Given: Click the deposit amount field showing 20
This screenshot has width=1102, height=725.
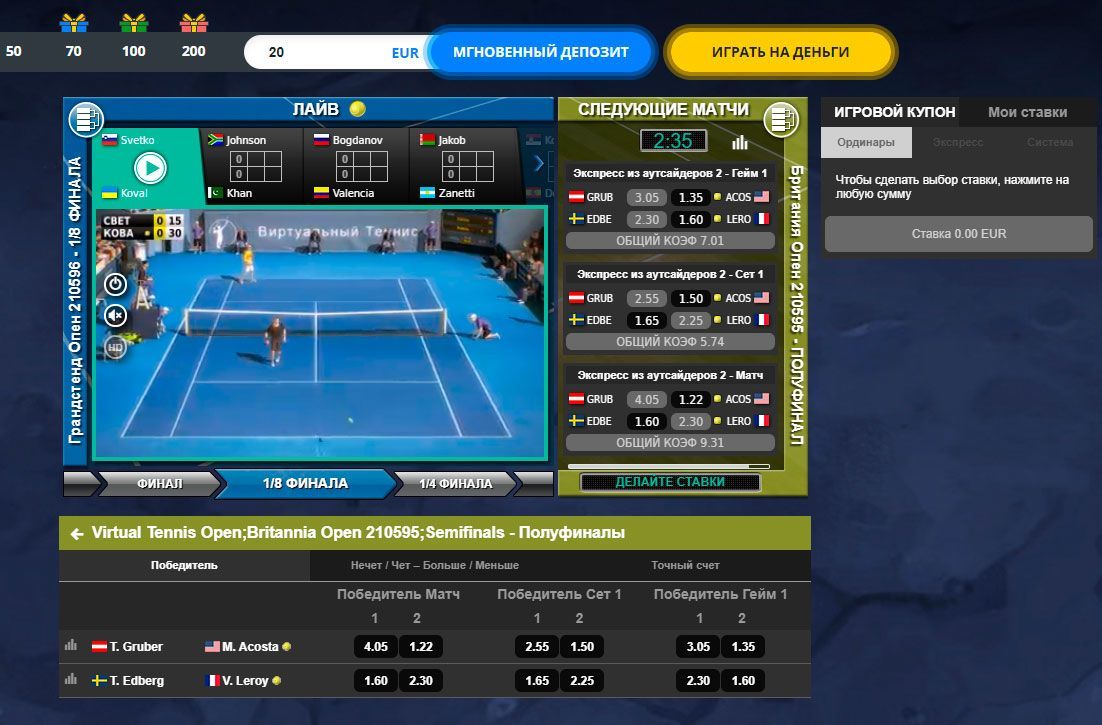Looking at the screenshot, I should [320, 52].
